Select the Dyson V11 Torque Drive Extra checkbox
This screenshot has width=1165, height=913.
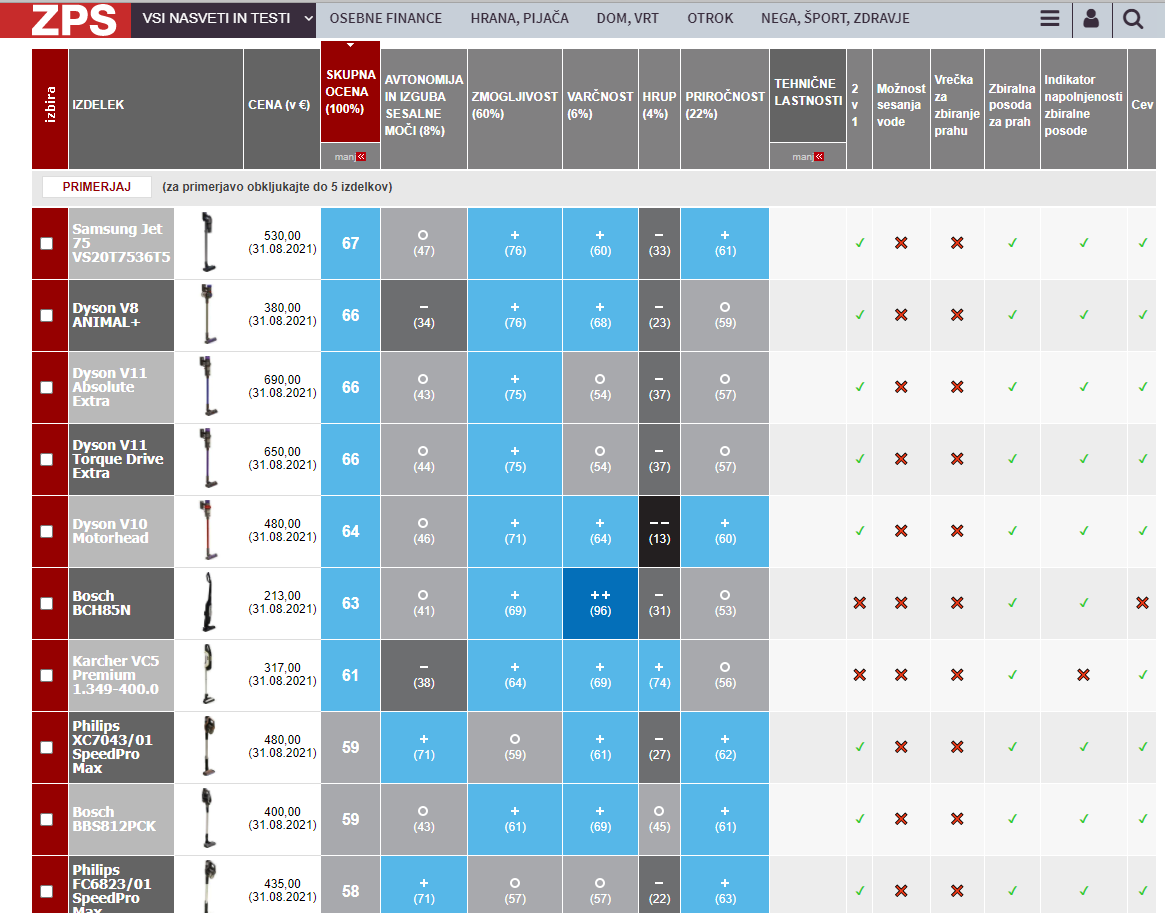(x=47, y=460)
